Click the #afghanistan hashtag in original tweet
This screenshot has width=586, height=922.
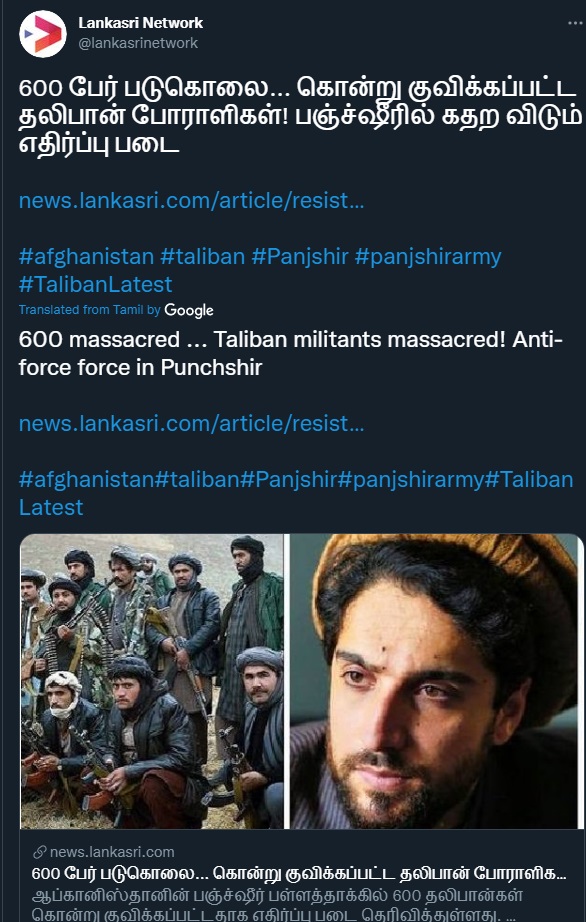tap(86, 256)
